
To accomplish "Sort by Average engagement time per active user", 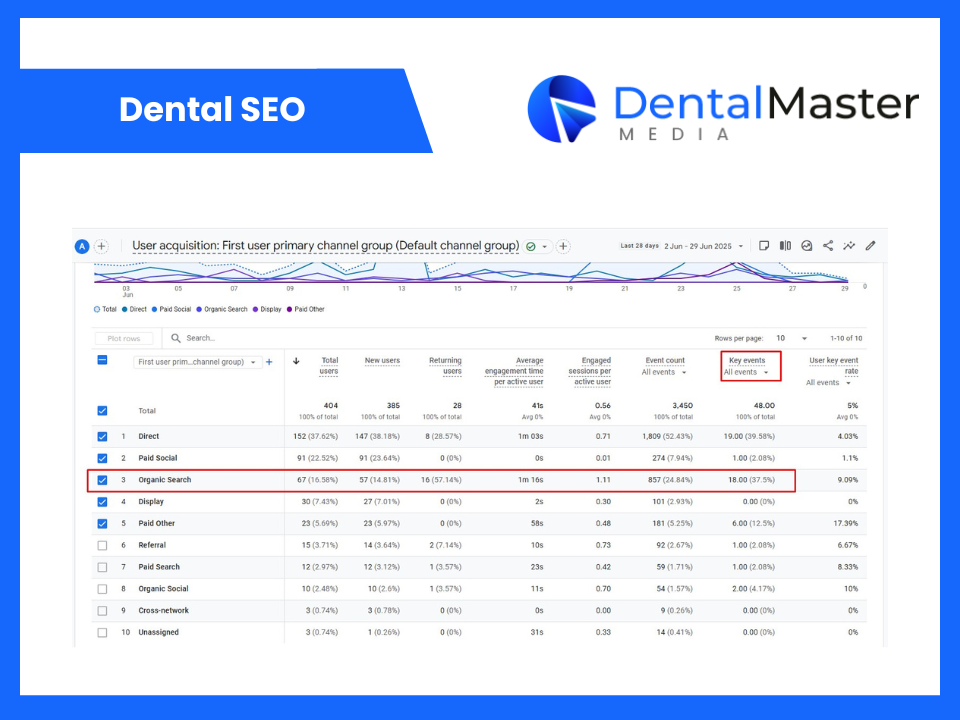I will pos(514,371).
